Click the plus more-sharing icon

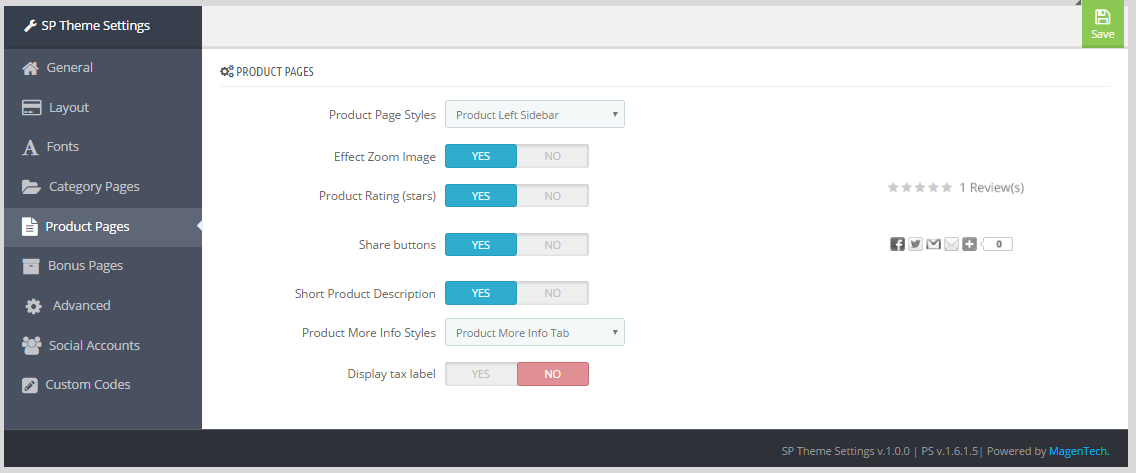(x=969, y=244)
